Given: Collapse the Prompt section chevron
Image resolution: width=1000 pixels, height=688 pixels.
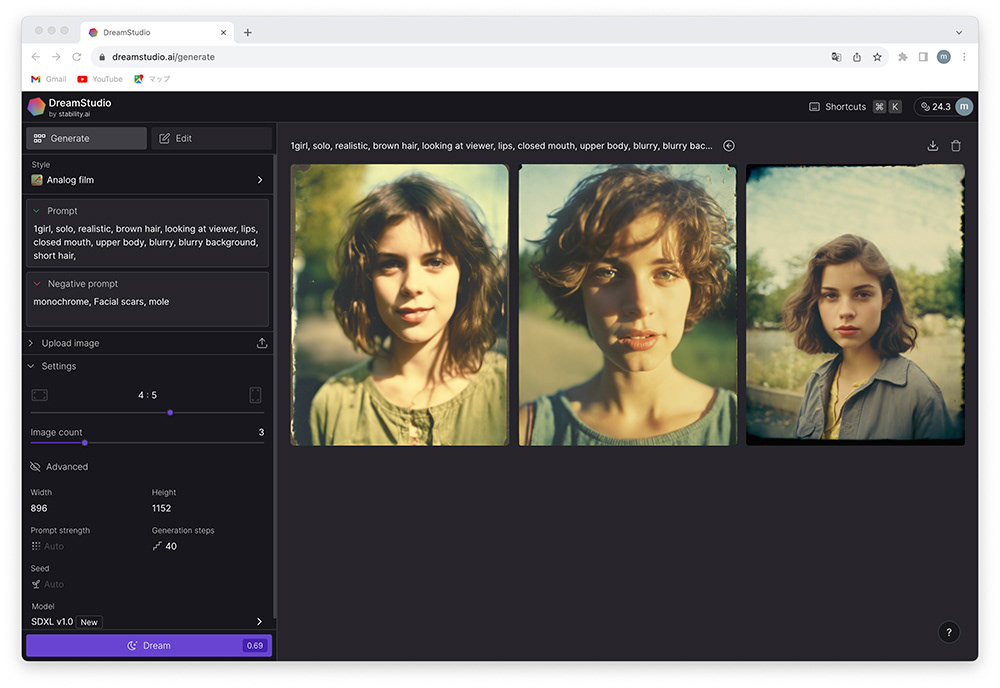Looking at the screenshot, I should 36,210.
